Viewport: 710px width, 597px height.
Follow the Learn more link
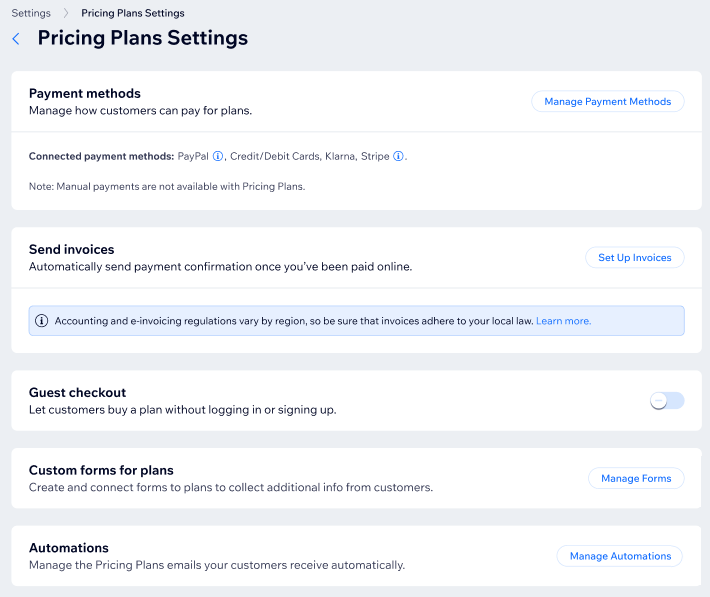coord(563,321)
